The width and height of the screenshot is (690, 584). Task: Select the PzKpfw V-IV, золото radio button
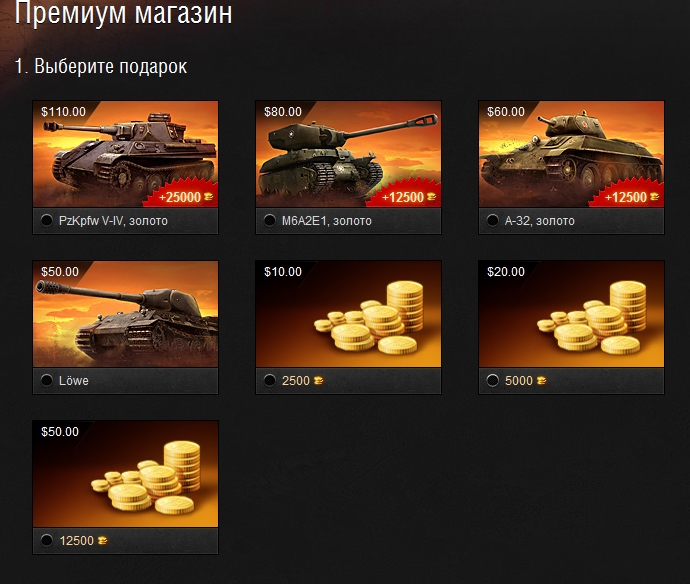click(47, 220)
